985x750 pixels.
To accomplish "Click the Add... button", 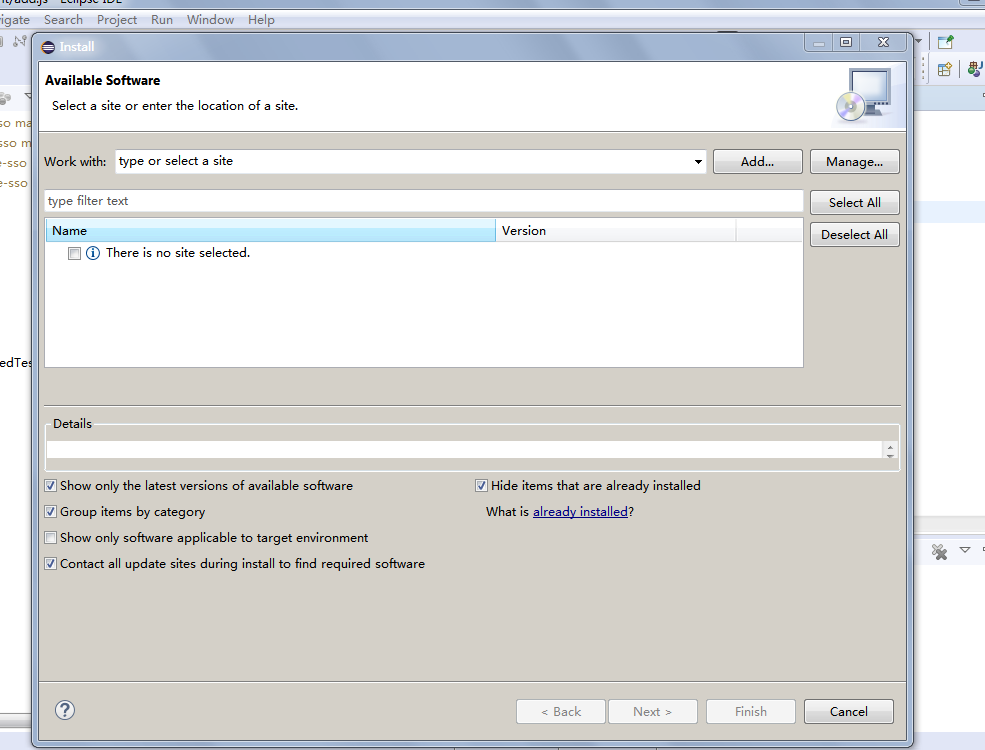I will pos(758,161).
